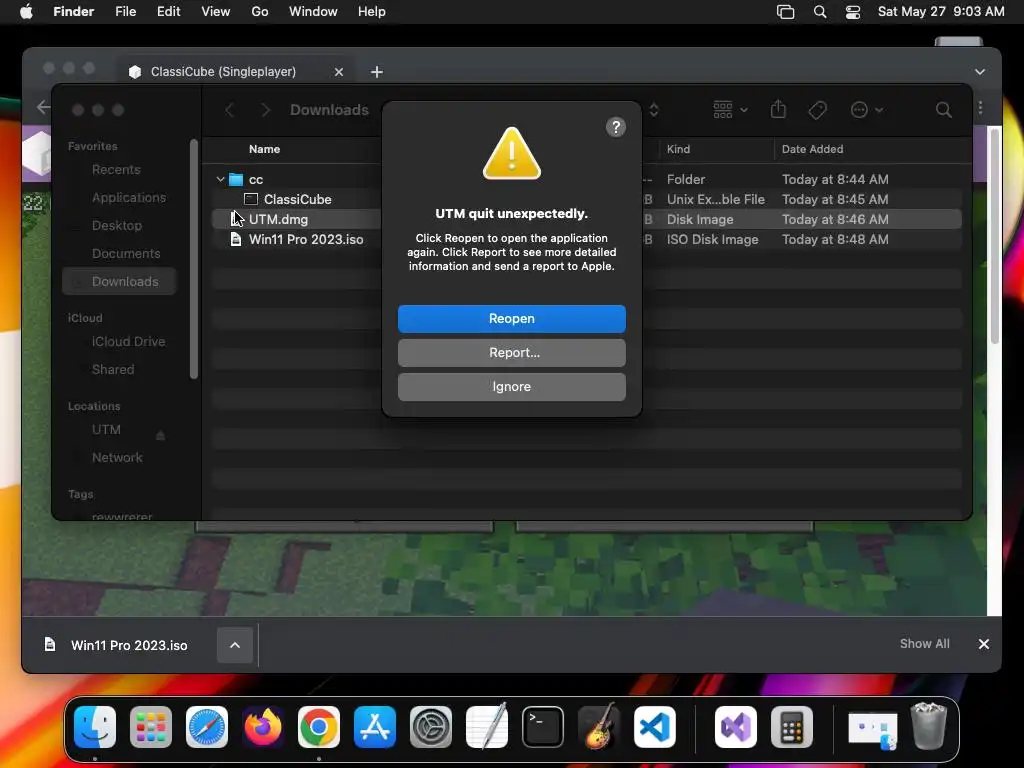1024x768 pixels.
Task: Click the Finder tags toolbar icon
Action: pos(817,110)
